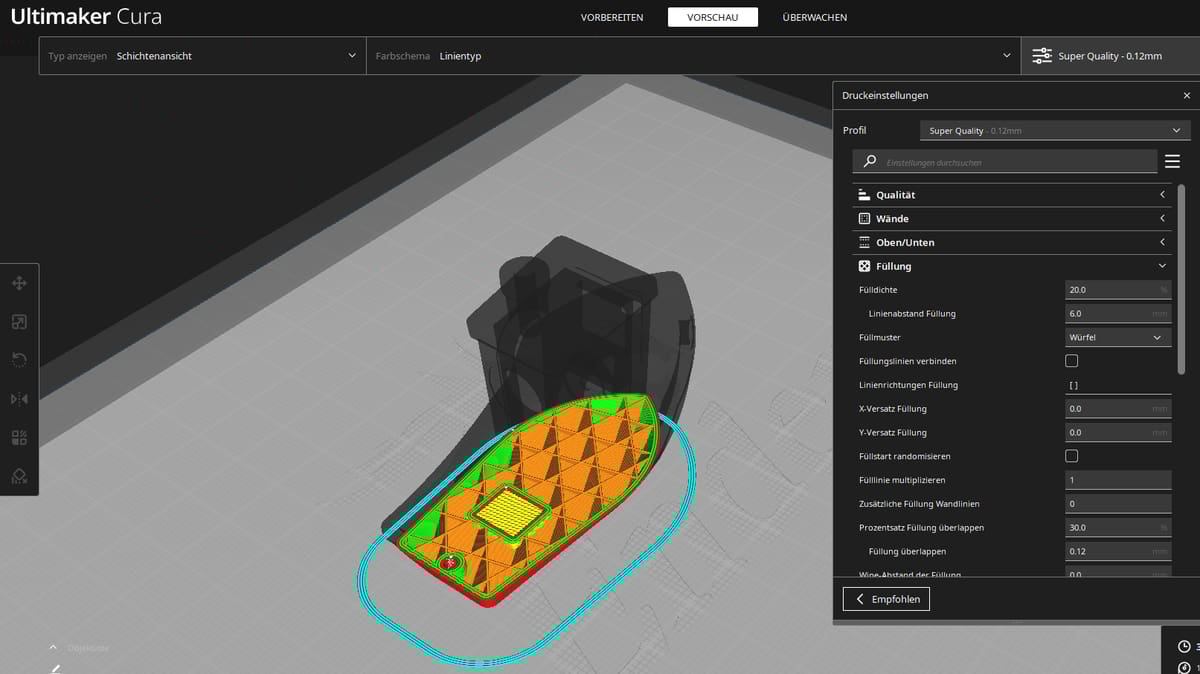Viewport: 1200px width, 674px height.
Task: Switch to the VORSCHAU stage
Action: (713, 17)
